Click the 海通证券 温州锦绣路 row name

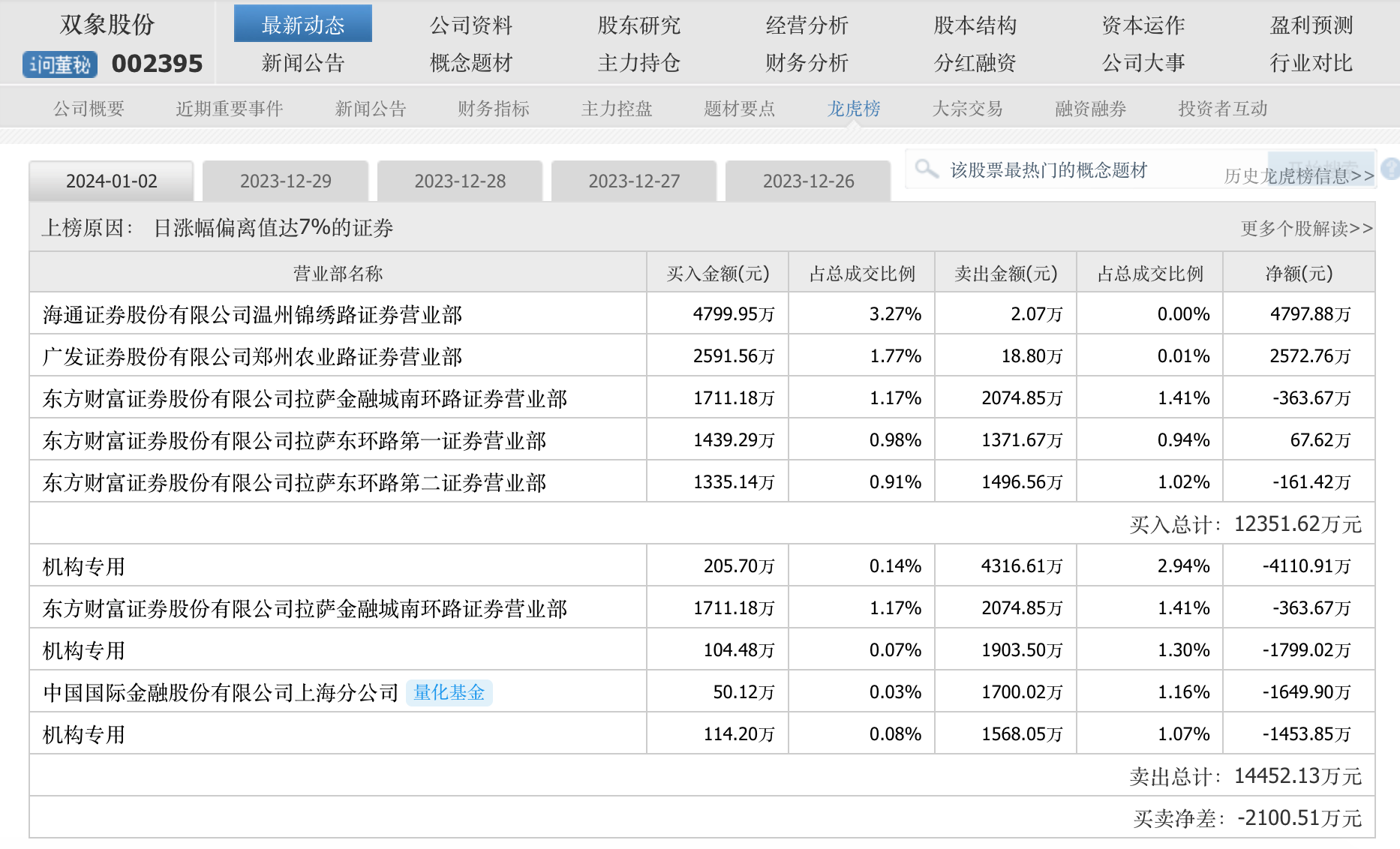[252, 314]
